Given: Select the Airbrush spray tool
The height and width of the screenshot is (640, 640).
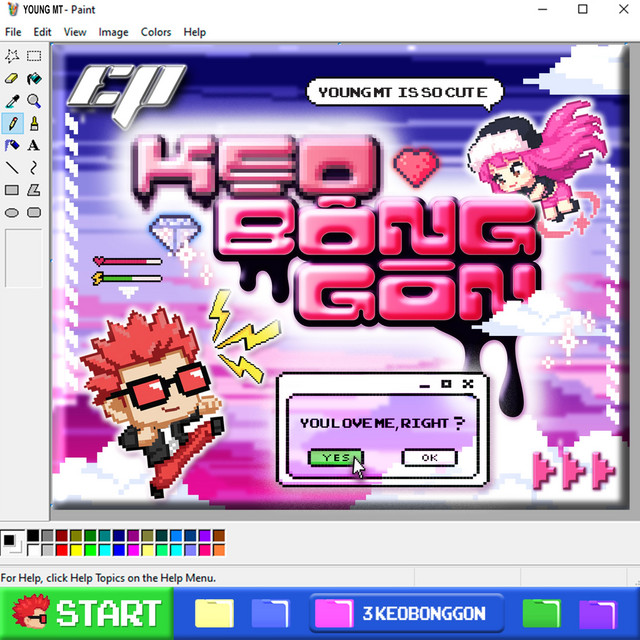Looking at the screenshot, I should click(x=12, y=145).
